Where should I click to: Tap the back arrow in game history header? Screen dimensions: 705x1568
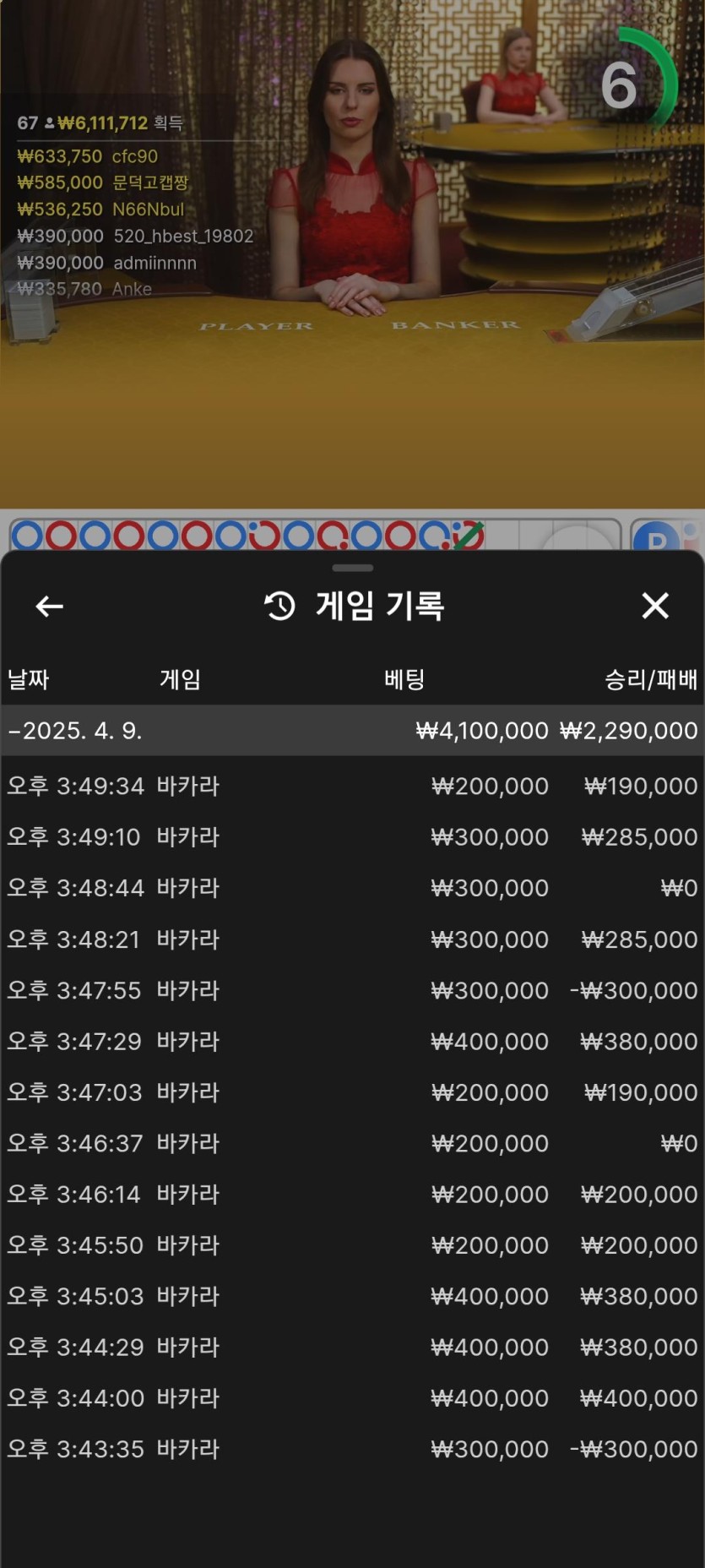pyautogui.click(x=50, y=606)
